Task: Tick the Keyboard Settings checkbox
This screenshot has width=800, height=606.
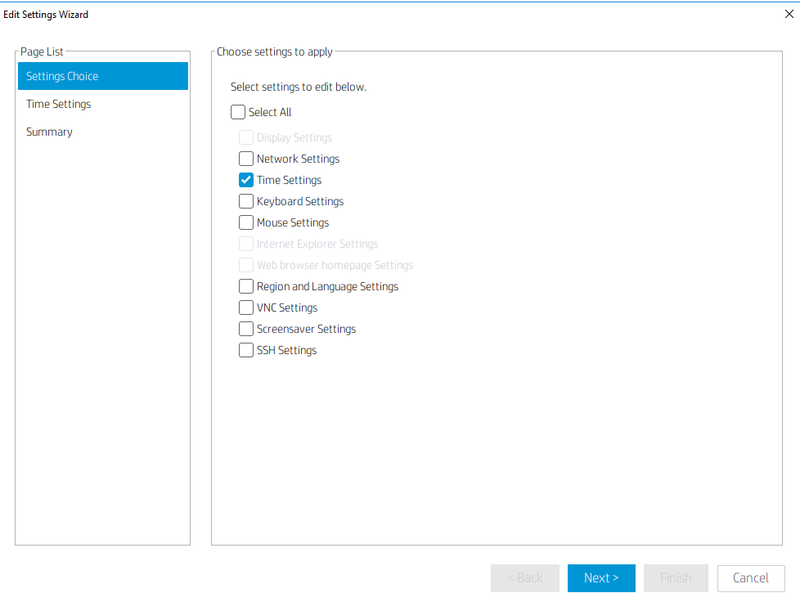Action: 246,201
